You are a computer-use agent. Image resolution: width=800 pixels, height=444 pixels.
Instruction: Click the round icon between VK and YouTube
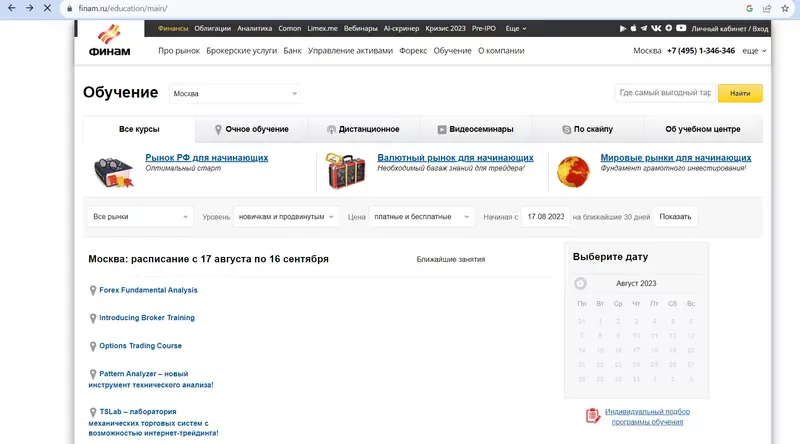click(668, 28)
